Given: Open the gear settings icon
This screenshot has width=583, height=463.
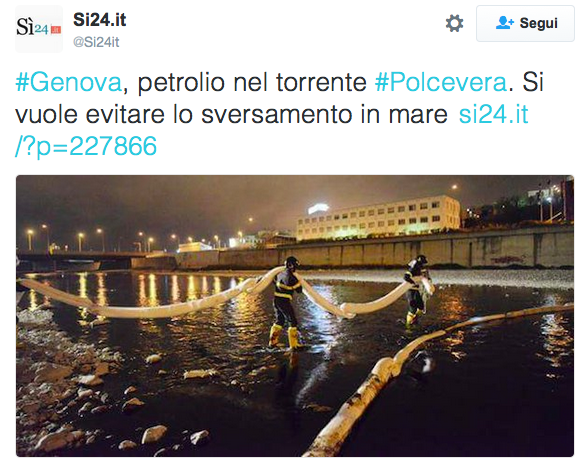Looking at the screenshot, I should pyautogui.click(x=454, y=23).
